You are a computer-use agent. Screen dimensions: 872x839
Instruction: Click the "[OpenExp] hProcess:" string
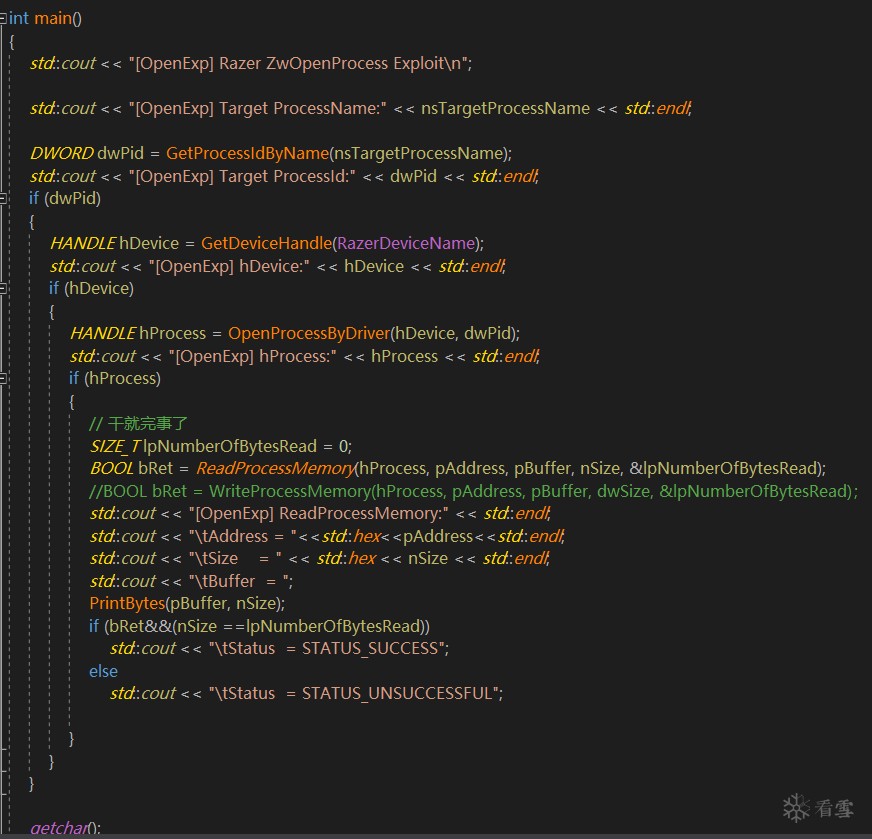(253, 356)
